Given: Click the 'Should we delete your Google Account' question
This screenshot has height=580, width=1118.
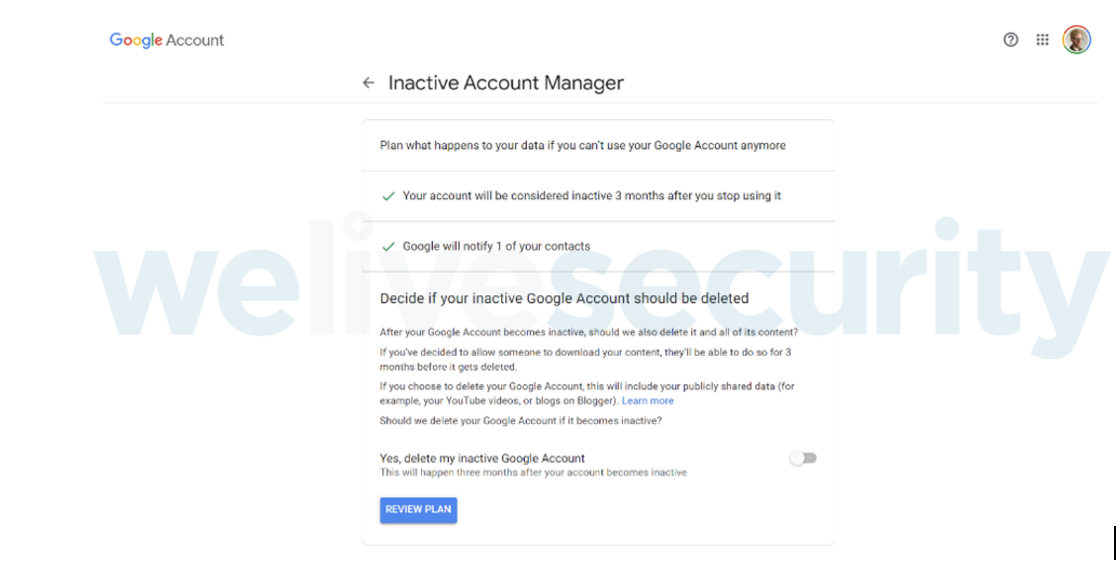Looking at the screenshot, I should [520, 420].
